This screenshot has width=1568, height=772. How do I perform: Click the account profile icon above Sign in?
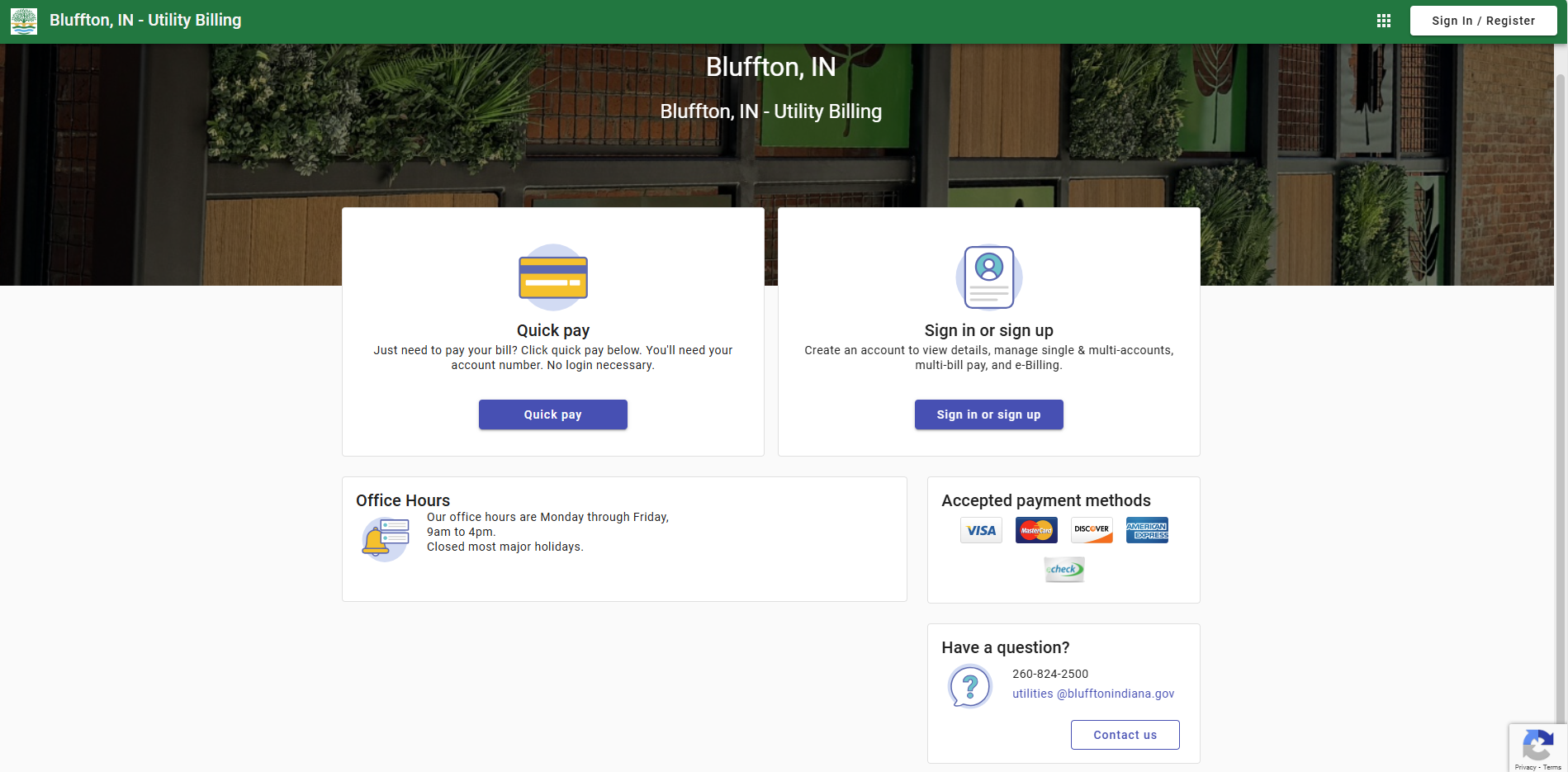[988, 277]
